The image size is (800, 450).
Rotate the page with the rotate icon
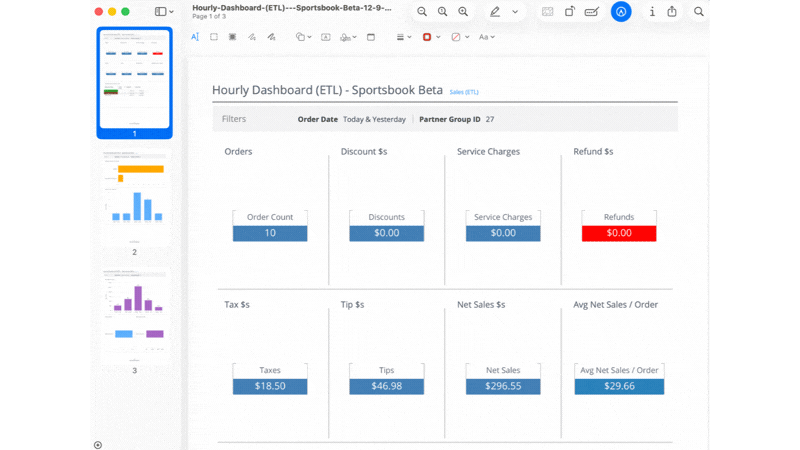[569, 12]
